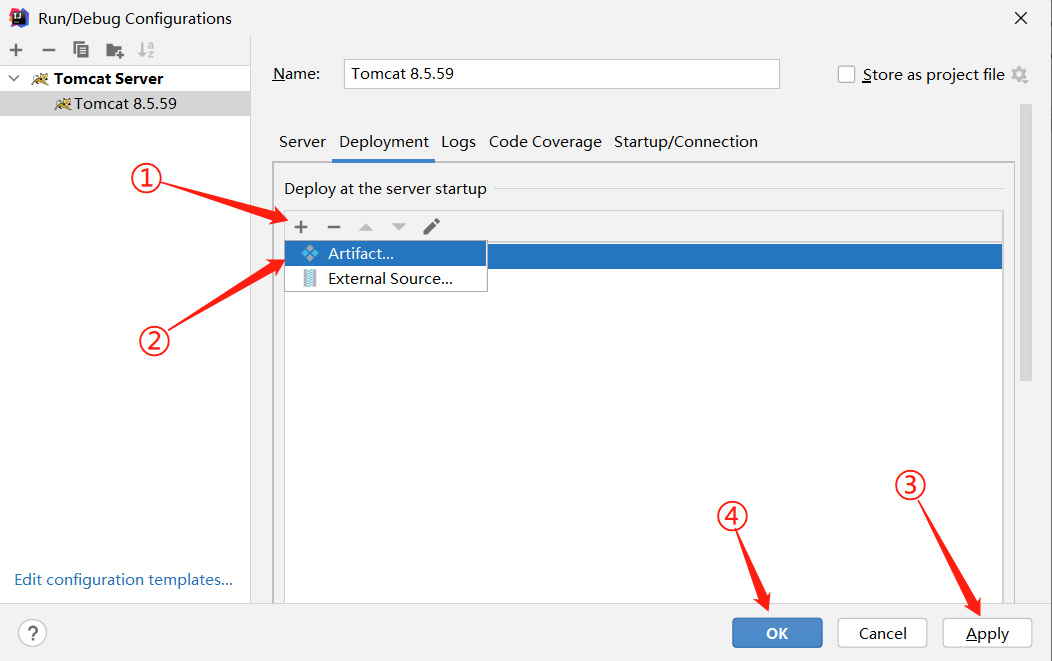Enable Store as project file checkbox
The height and width of the screenshot is (661, 1052).
pos(847,74)
